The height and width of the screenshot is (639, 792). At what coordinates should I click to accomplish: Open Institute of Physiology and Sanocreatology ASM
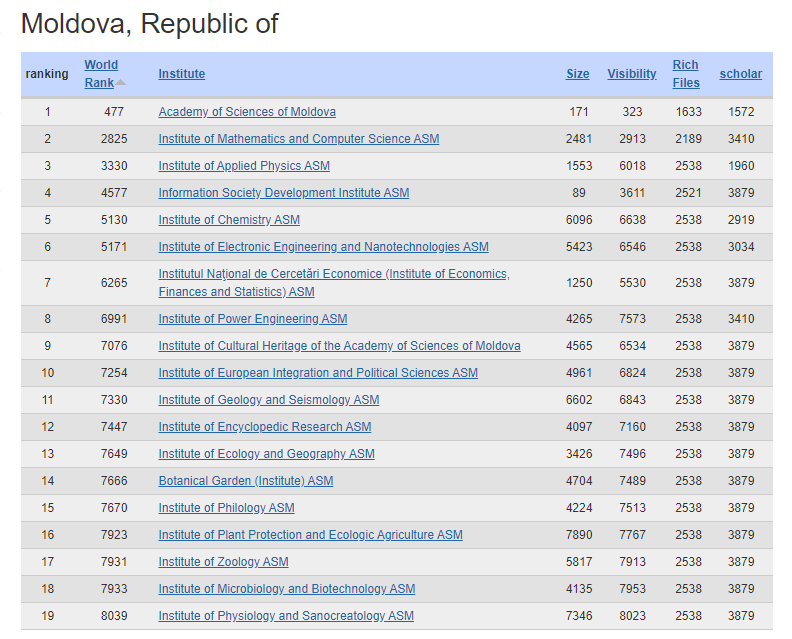point(286,616)
